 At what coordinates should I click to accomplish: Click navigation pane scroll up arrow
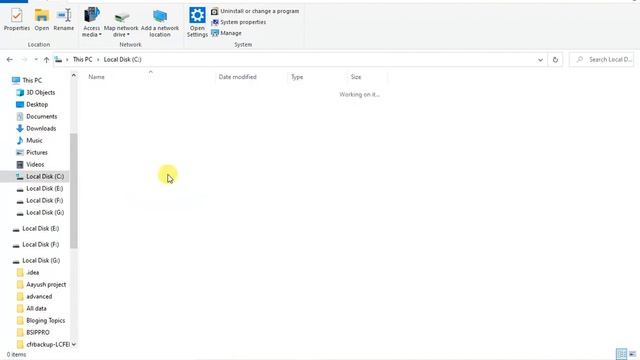74,75
